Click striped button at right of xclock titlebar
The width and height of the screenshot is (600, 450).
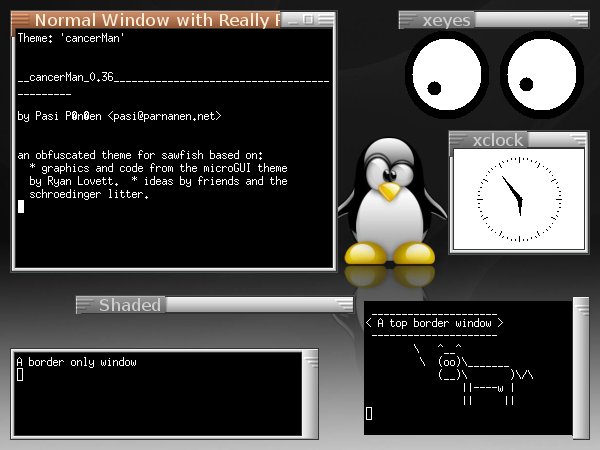(578, 139)
